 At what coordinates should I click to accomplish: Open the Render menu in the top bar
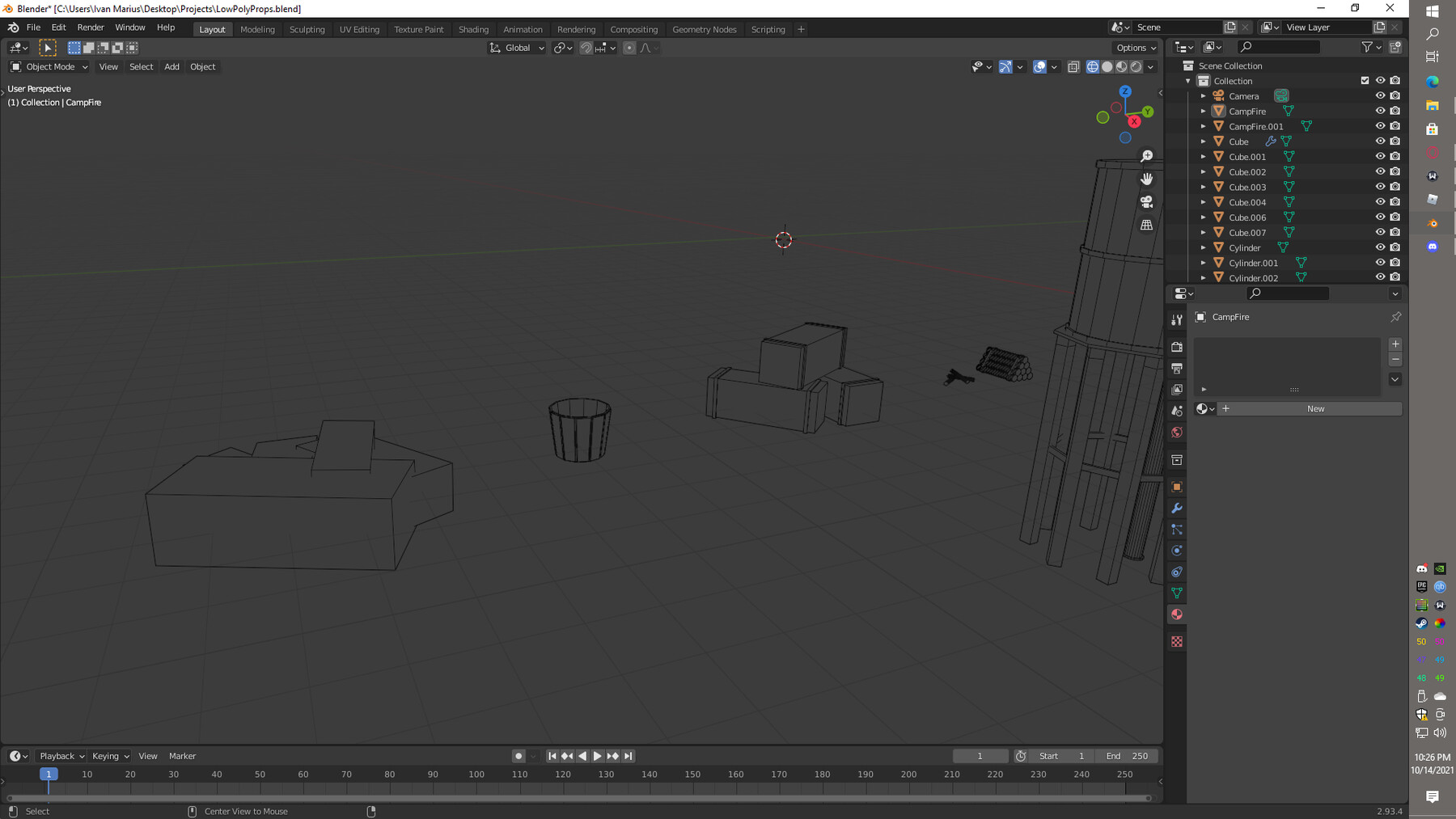91,27
